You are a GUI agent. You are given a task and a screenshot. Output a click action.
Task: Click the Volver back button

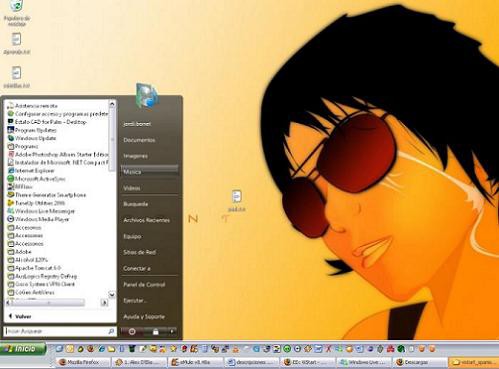(x=20, y=316)
